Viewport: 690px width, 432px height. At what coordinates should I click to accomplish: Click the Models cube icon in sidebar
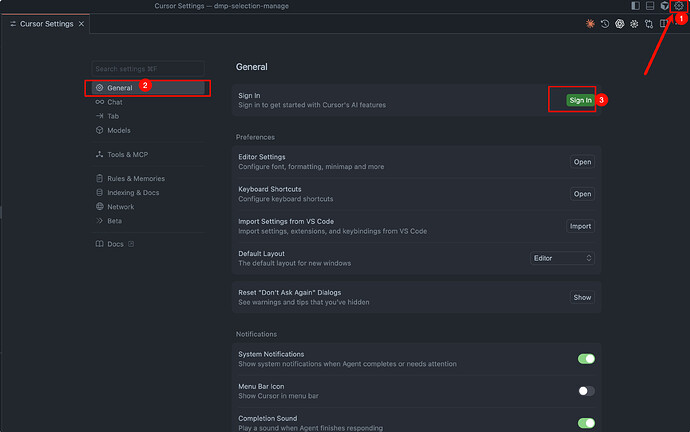pos(99,130)
